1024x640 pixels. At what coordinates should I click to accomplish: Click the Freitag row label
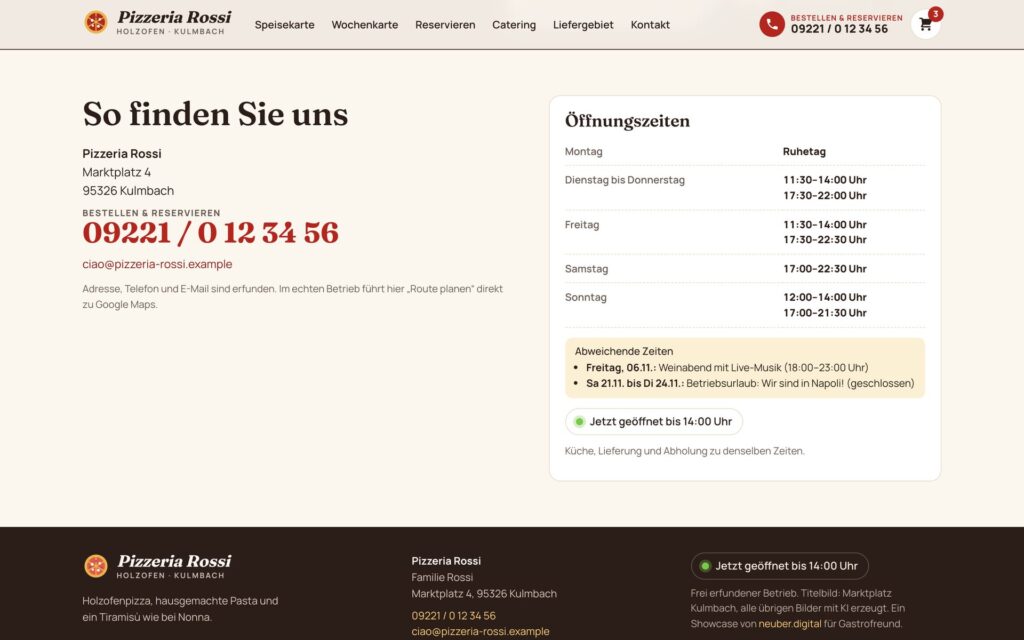click(582, 225)
